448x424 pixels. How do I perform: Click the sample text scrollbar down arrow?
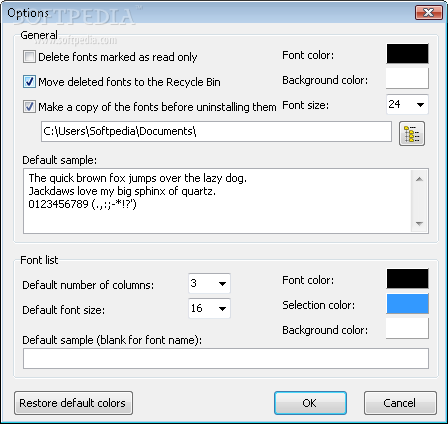pyautogui.click(x=419, y=224)
